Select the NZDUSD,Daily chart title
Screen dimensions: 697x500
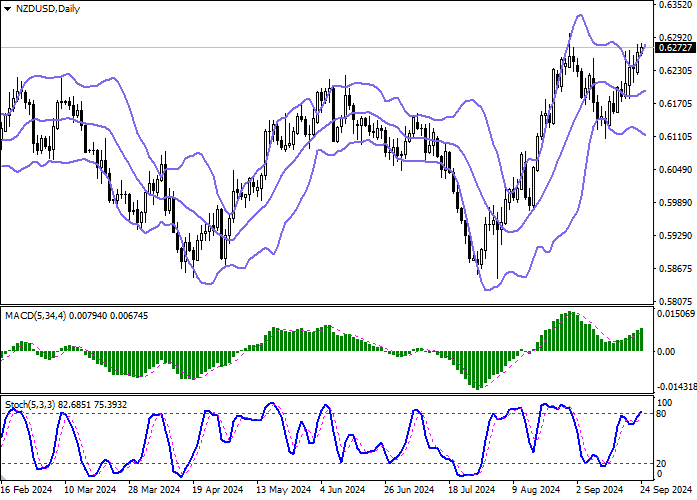click(48, 9)
